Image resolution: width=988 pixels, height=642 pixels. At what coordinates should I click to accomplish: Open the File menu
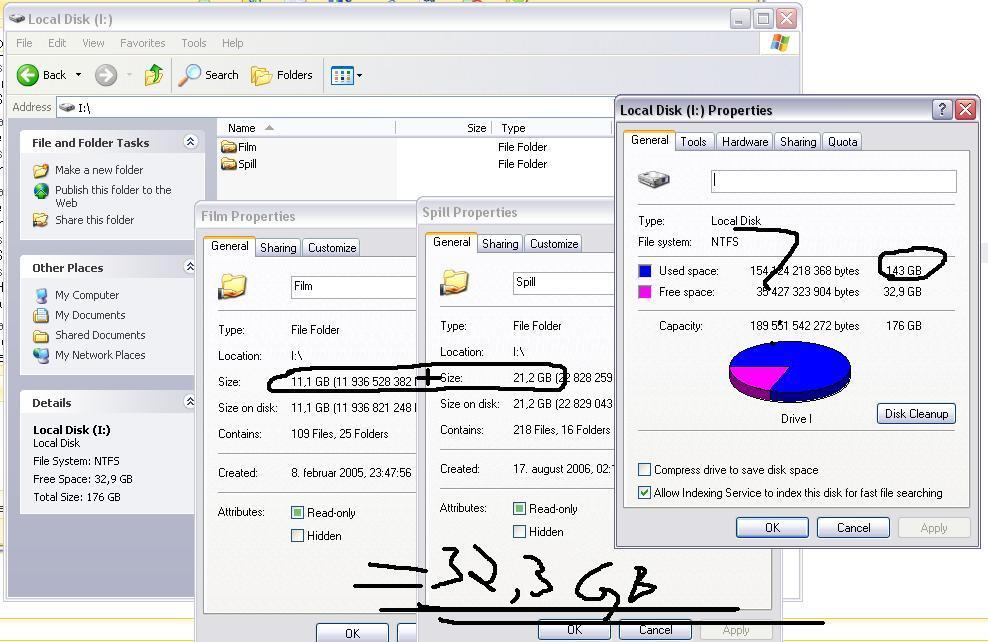click(x=24, y=43)
